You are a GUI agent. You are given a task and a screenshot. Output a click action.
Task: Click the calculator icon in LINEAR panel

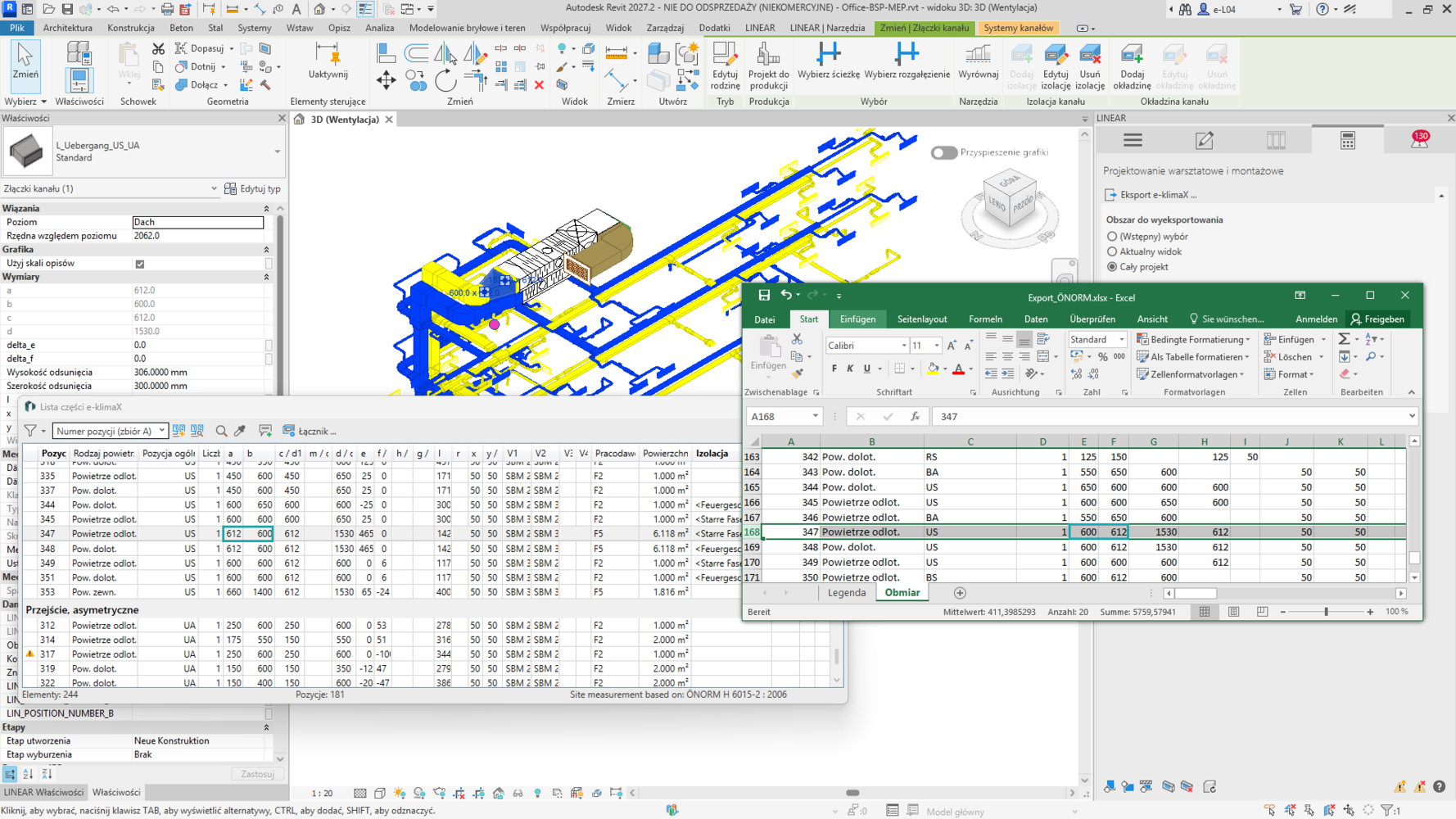click(x=1347, y=140)
